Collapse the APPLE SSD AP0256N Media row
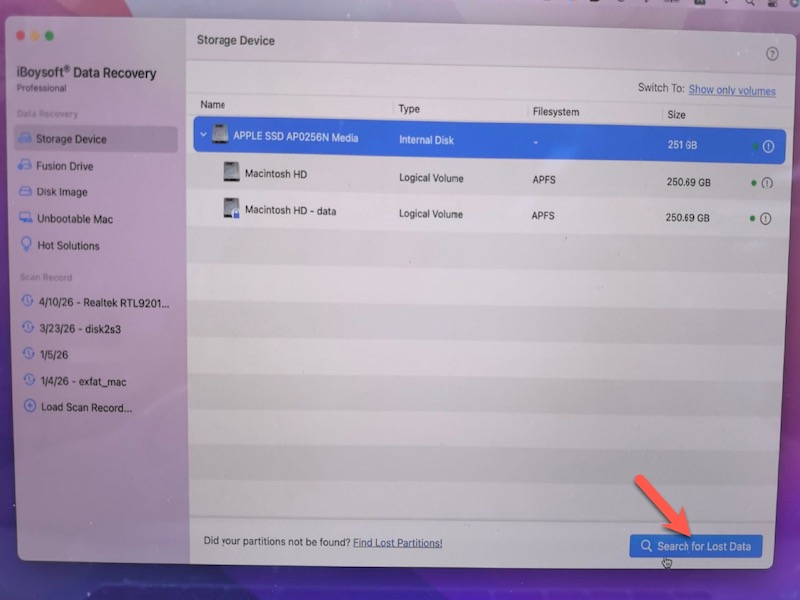The image size is (800, 600). (203, 135)
